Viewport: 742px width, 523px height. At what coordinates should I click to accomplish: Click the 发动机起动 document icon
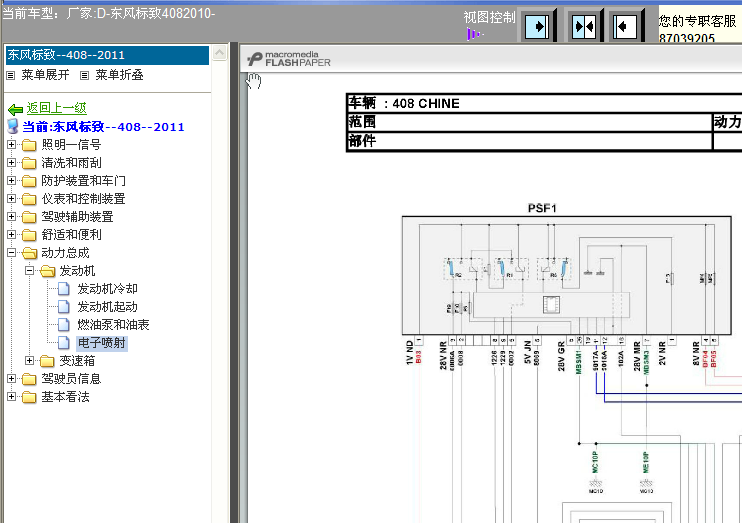[x=63, y=307]
